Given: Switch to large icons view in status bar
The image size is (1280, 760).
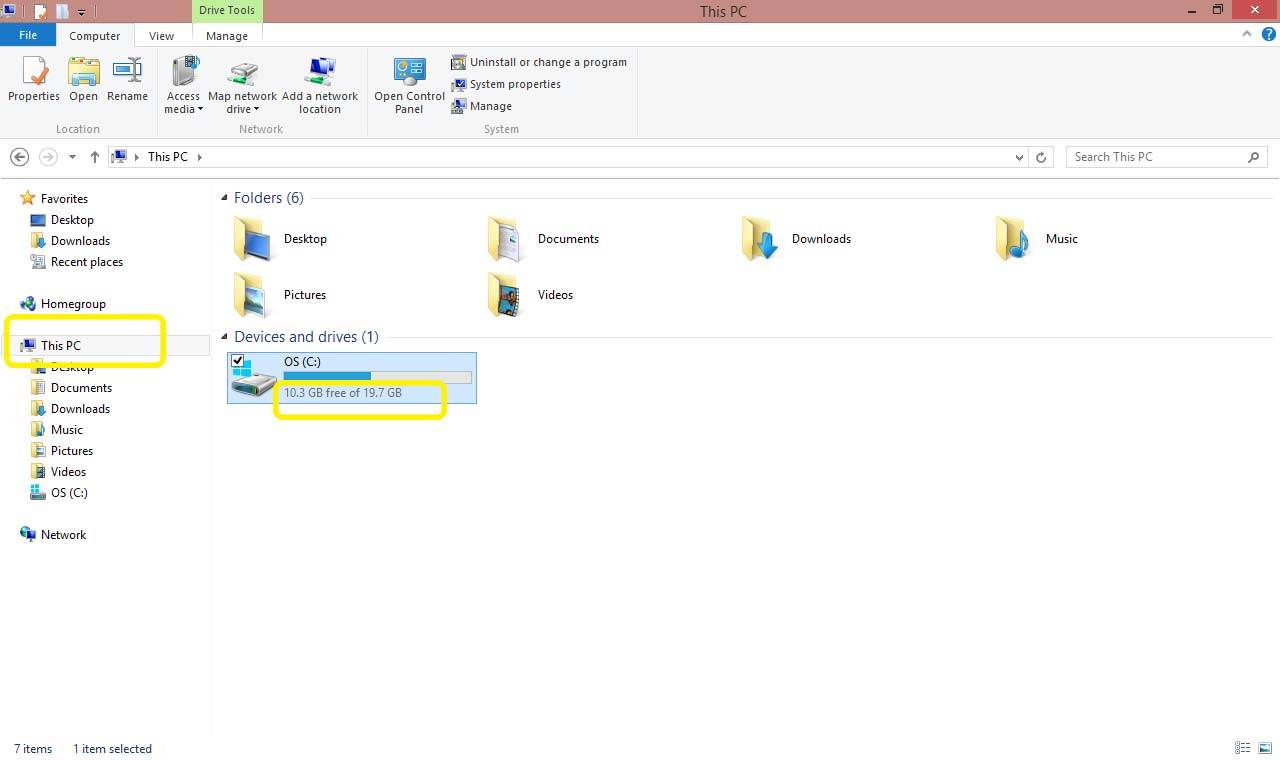Looking at the screenshot, I should [x=1266, y=748].
